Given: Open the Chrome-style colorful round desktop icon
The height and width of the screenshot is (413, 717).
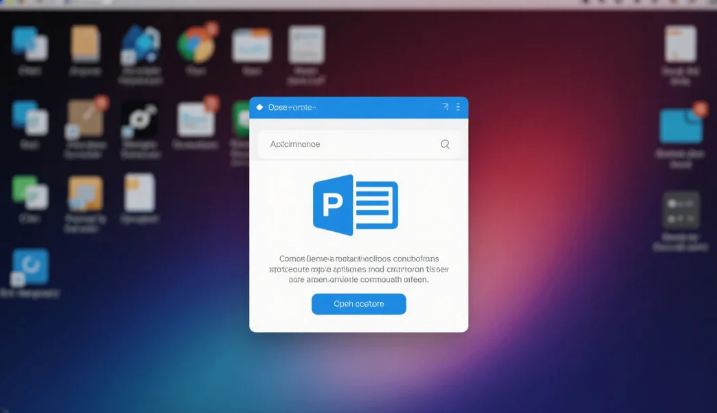Looking at the screenshot, I should (x=196, y=45).
